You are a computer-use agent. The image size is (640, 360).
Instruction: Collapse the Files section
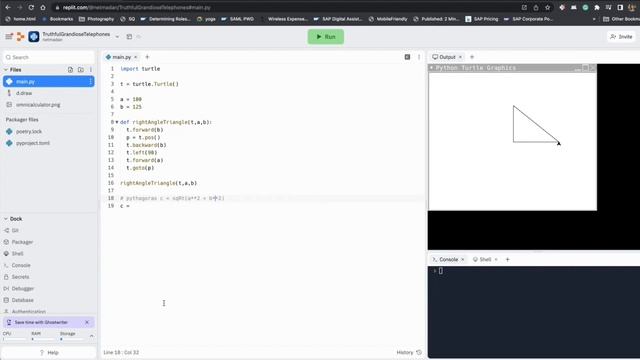[x=6, y=70]
